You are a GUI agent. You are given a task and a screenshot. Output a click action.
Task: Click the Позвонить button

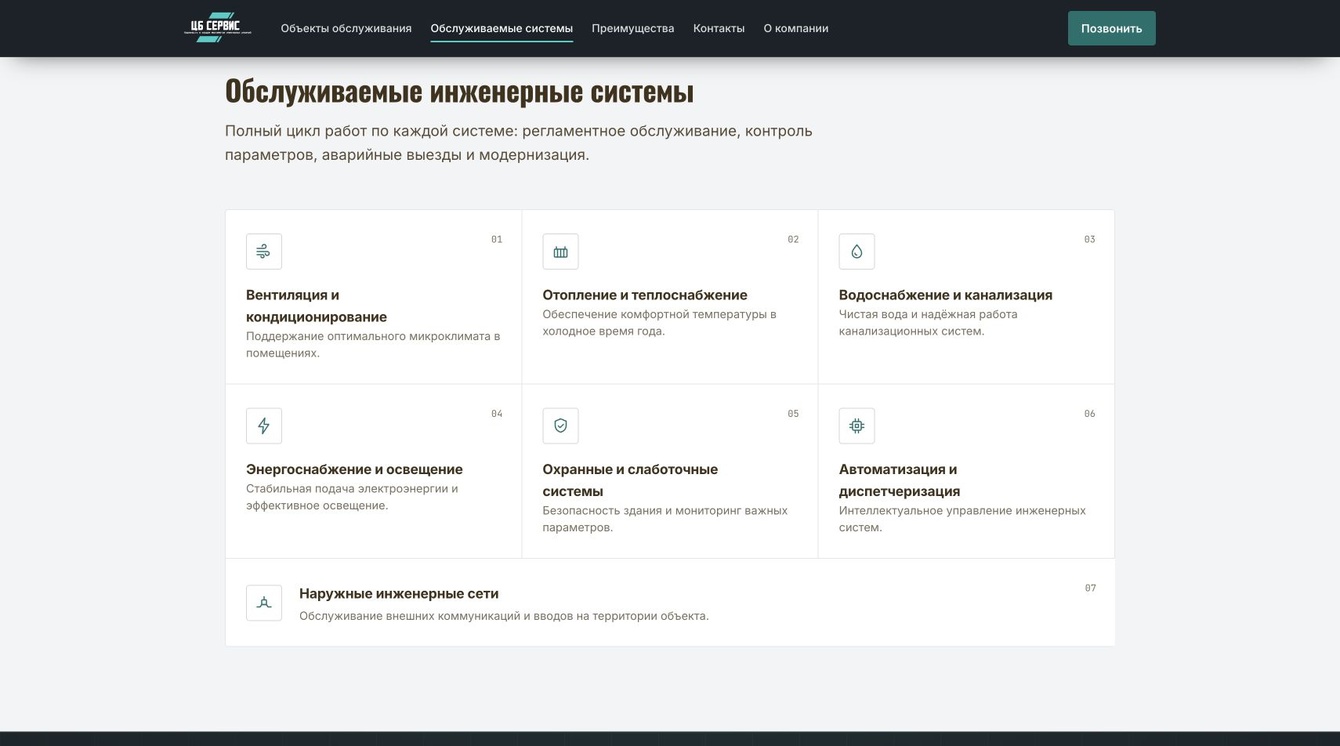coord(1112,28)
